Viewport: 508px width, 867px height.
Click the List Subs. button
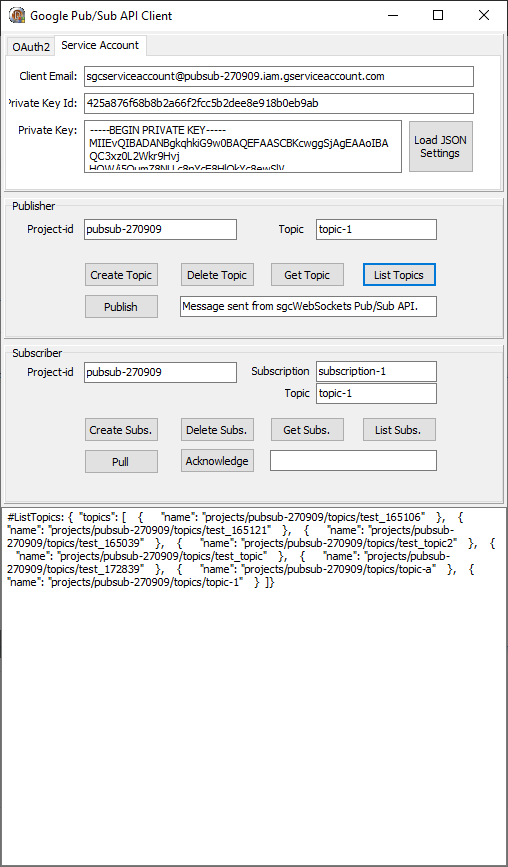[x=399, y=430]
